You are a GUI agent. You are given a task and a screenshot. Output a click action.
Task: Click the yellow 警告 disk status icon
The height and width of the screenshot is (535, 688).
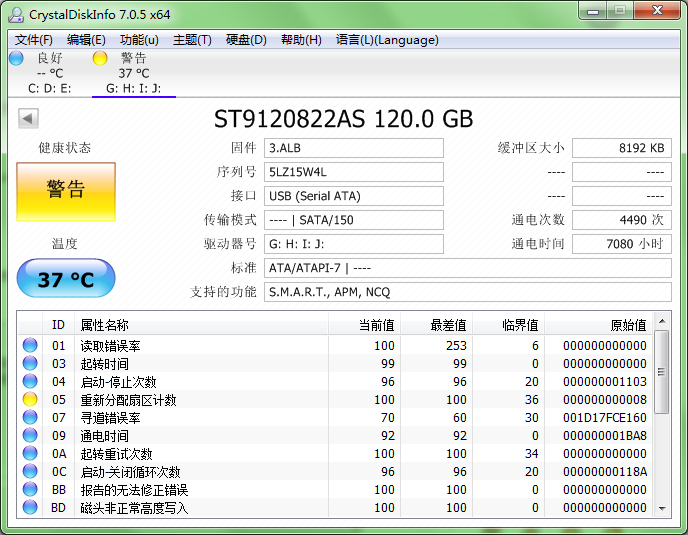tap(100, 58)
